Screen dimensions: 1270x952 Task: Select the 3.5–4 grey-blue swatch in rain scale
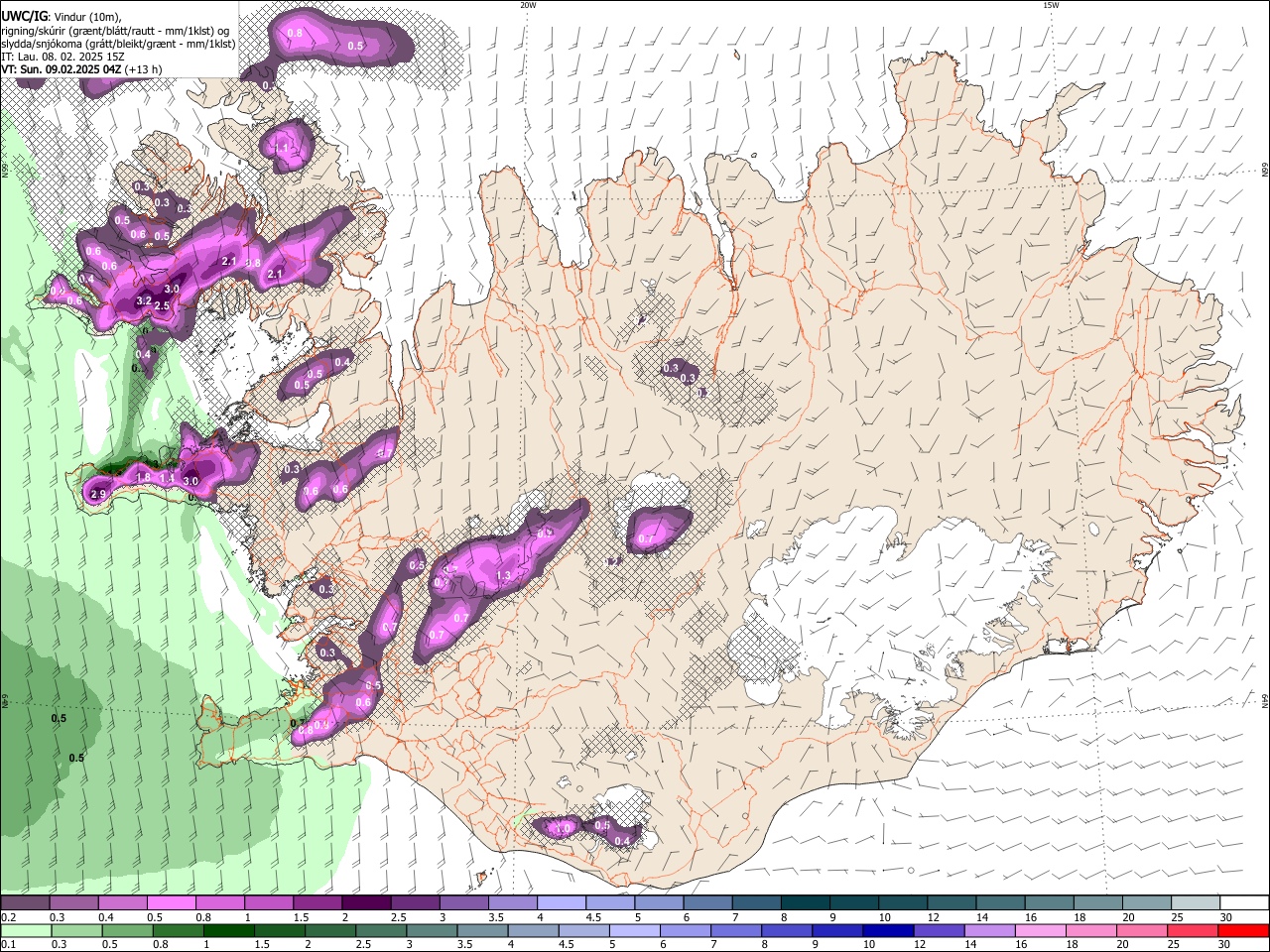(x=481, y=930)
